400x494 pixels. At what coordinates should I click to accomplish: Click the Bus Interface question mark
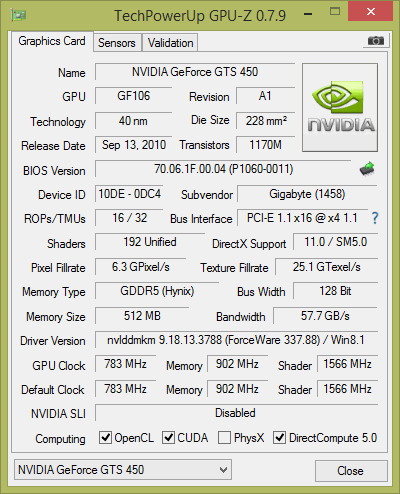tap(375, 218)
